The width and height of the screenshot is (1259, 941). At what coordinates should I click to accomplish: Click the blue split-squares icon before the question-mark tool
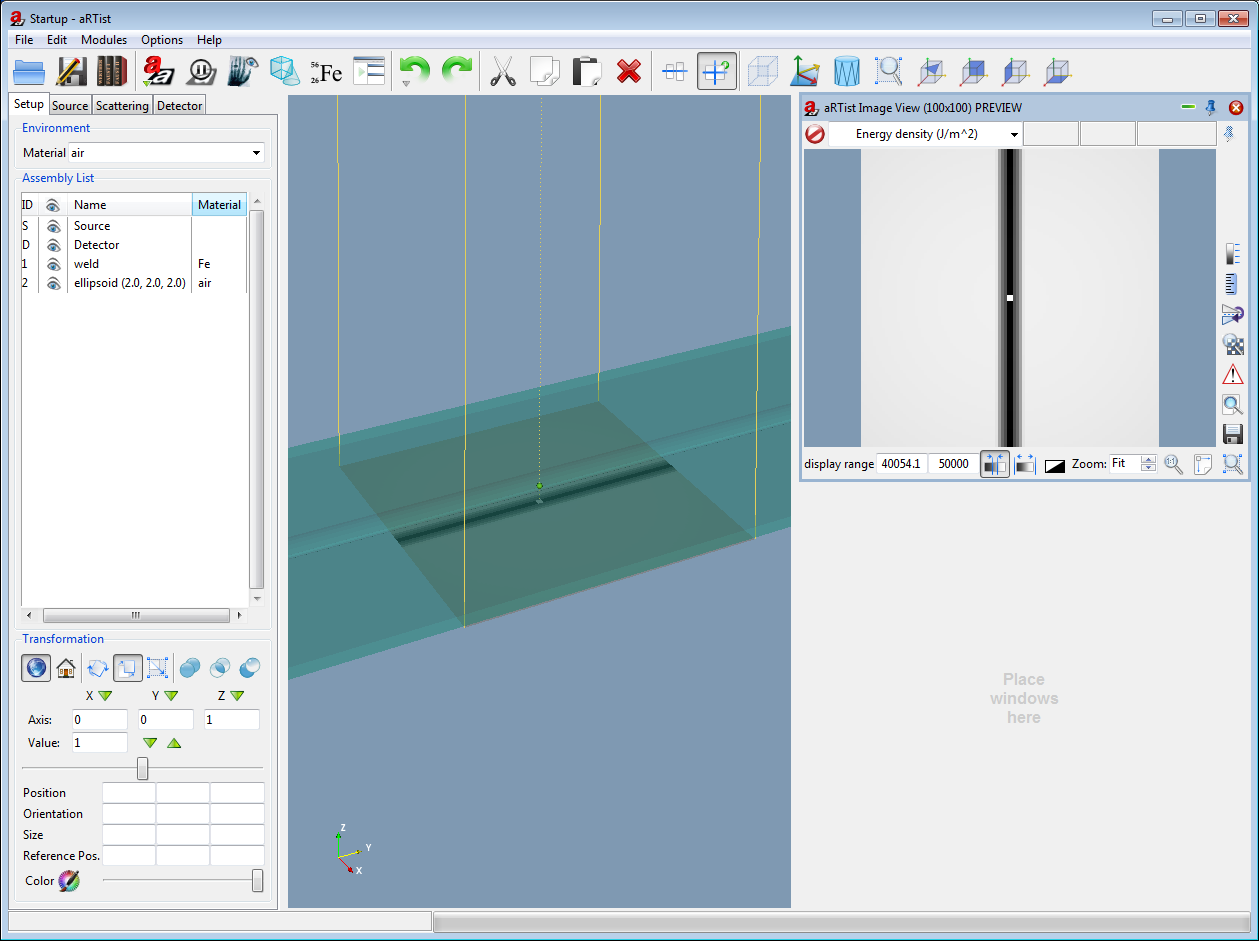(x=675, y=72)
